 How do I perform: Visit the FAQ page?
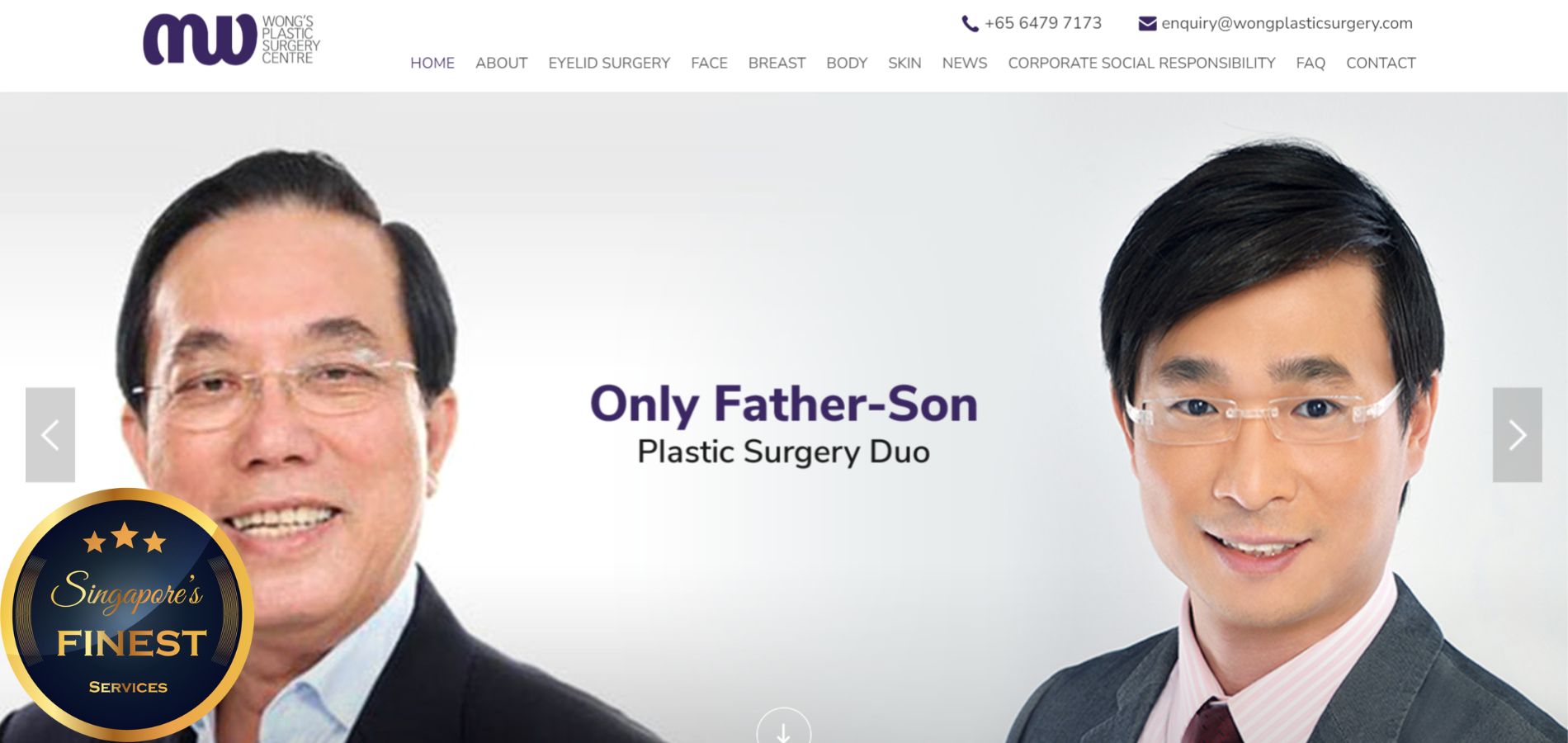[1311, 63]
